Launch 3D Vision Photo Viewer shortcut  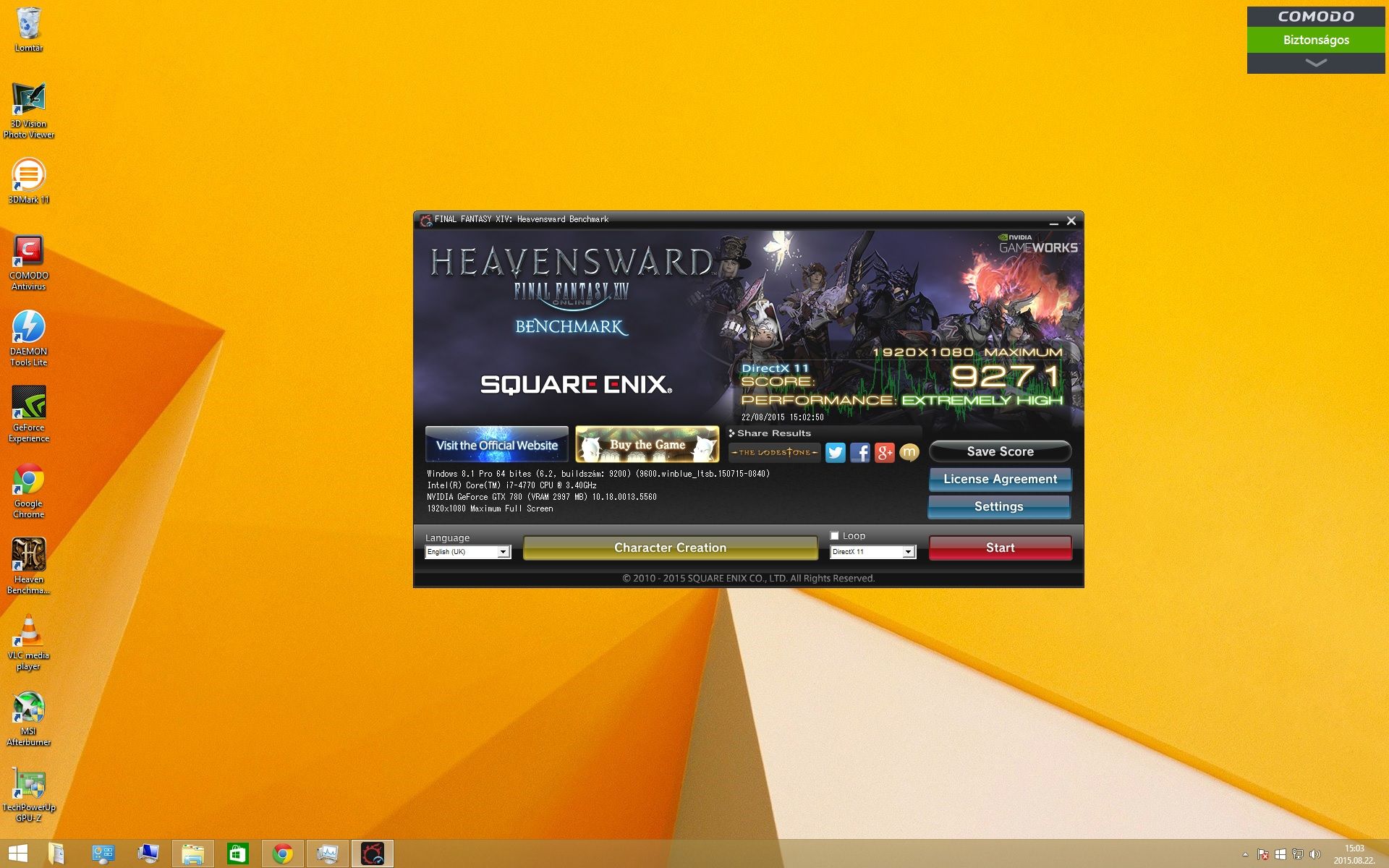coord(29,110)
